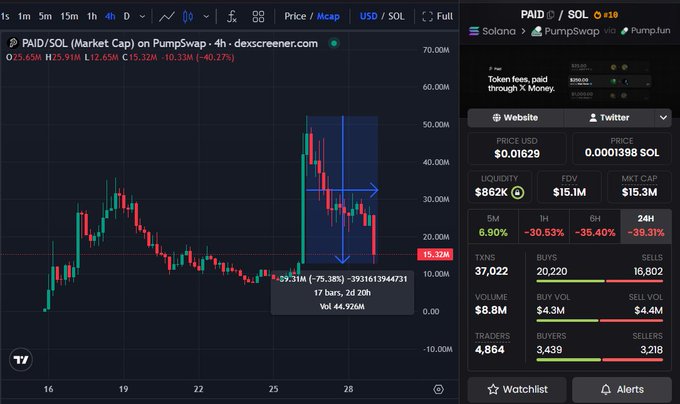Image resolution: width=680 pixels, height=404 pixels.
Task: Expand the social links chevron
Action: point(663,118)
